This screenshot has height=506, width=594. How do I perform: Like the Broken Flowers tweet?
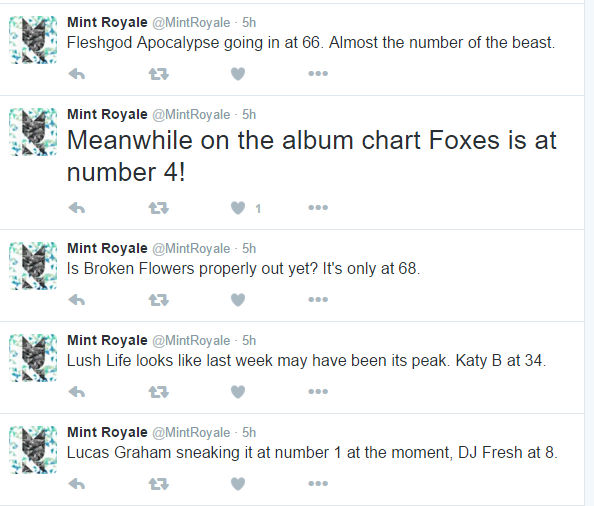click(x=238, y=300)
